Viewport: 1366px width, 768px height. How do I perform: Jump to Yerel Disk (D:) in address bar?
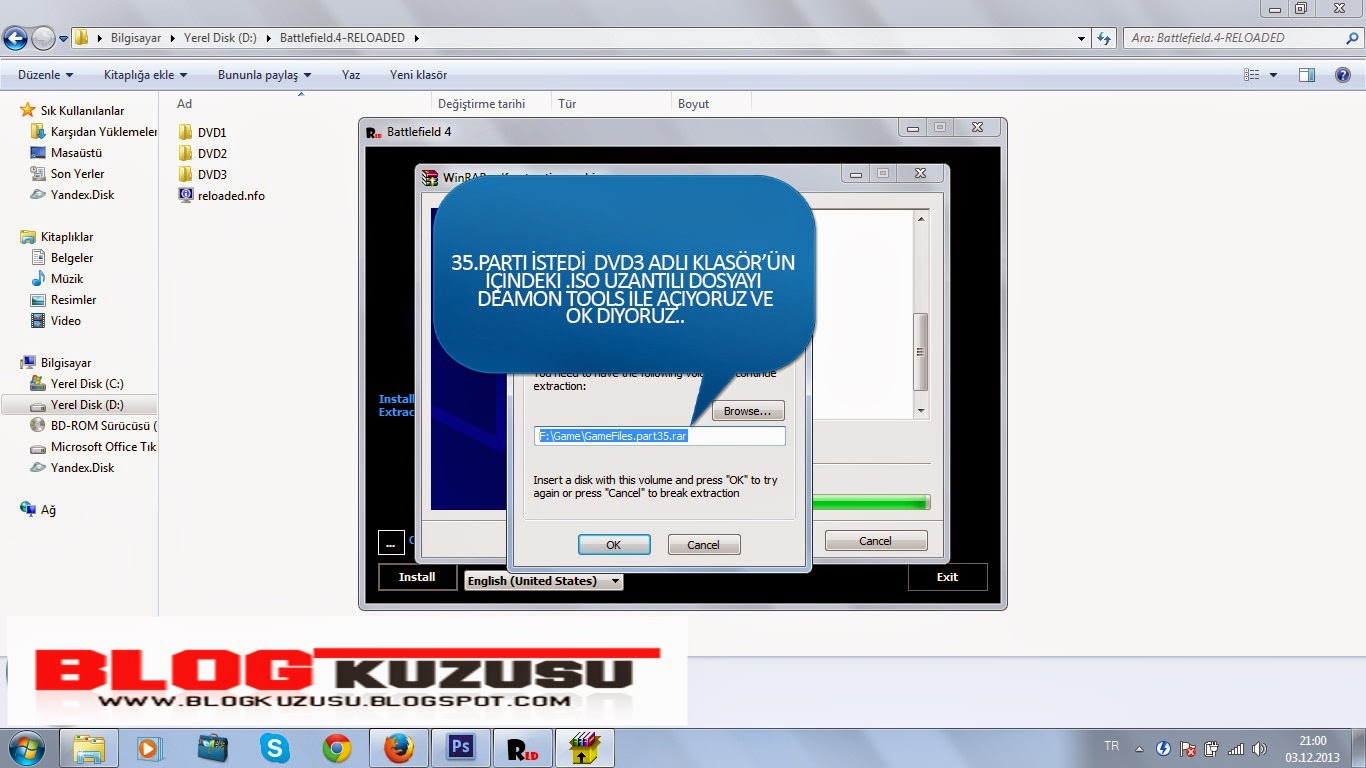220,38
